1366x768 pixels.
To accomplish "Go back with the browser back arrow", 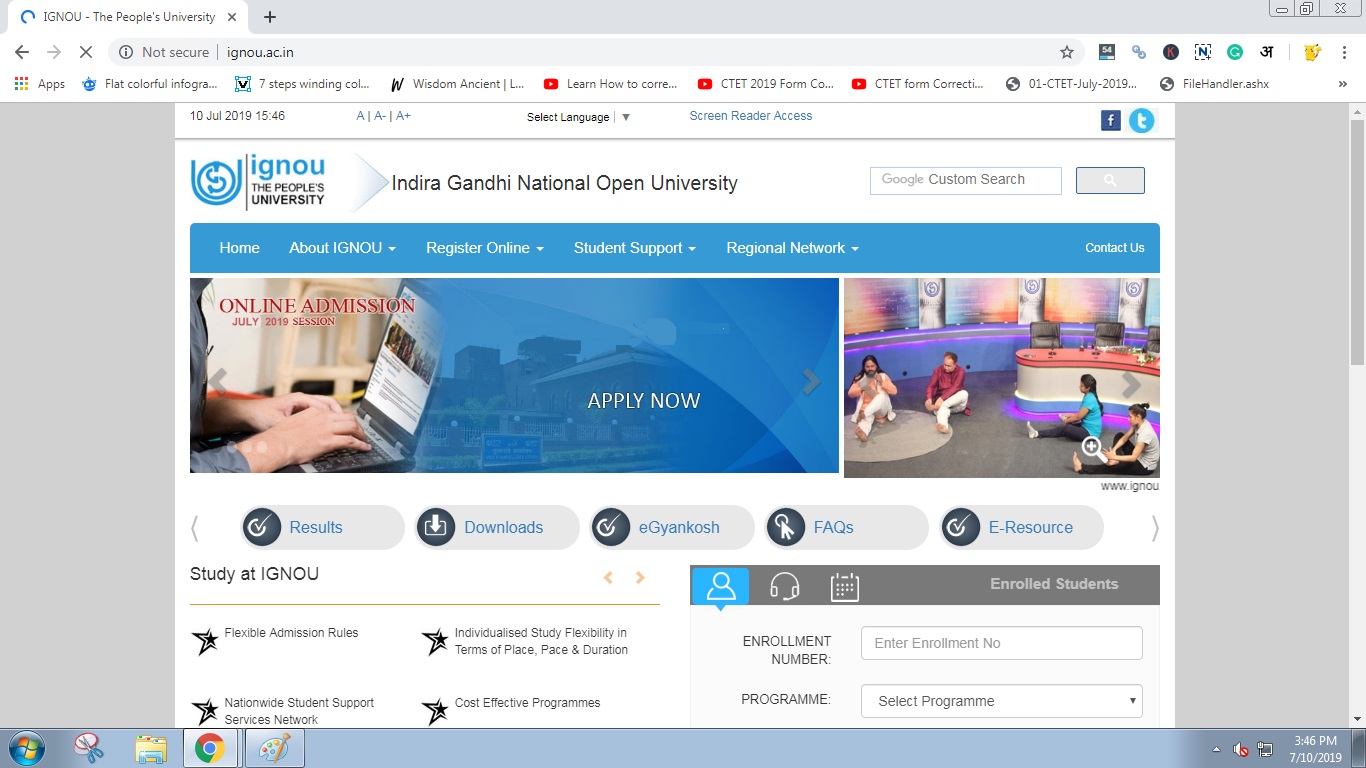I will 22,52.
